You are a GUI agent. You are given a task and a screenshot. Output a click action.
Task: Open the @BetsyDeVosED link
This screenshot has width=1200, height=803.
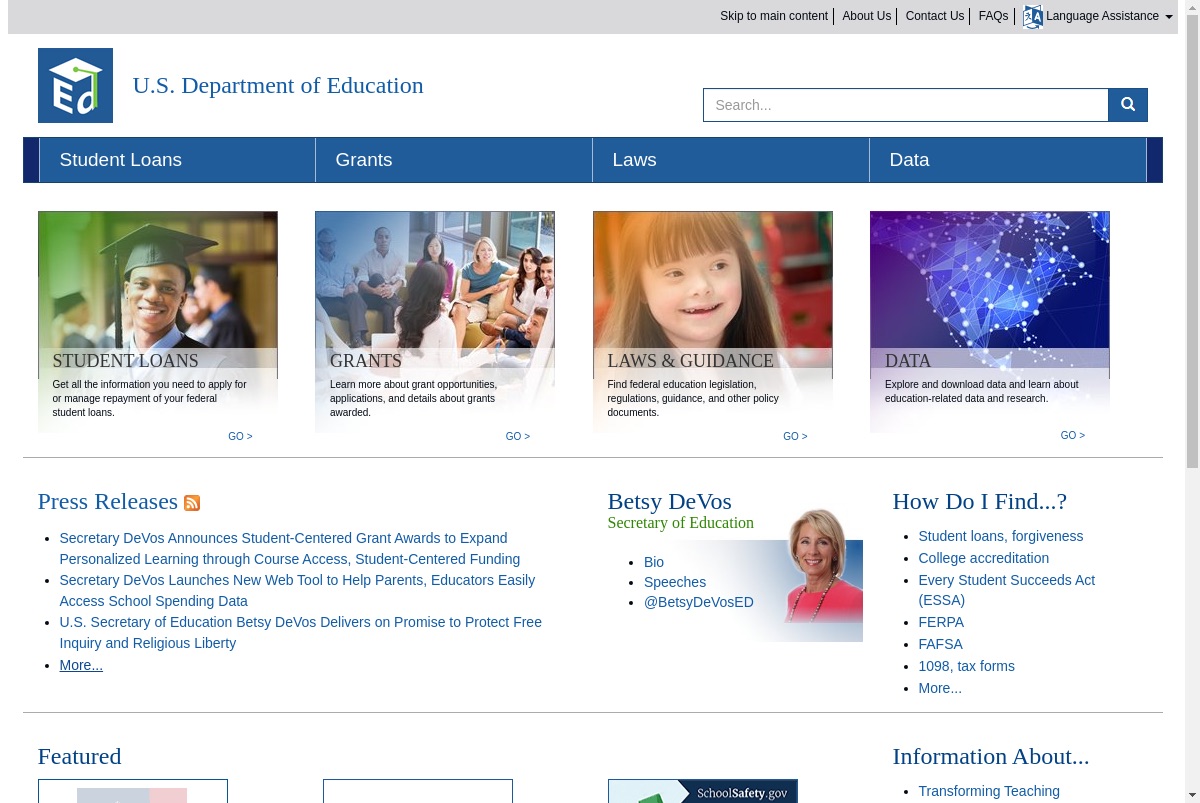[699, 602]
